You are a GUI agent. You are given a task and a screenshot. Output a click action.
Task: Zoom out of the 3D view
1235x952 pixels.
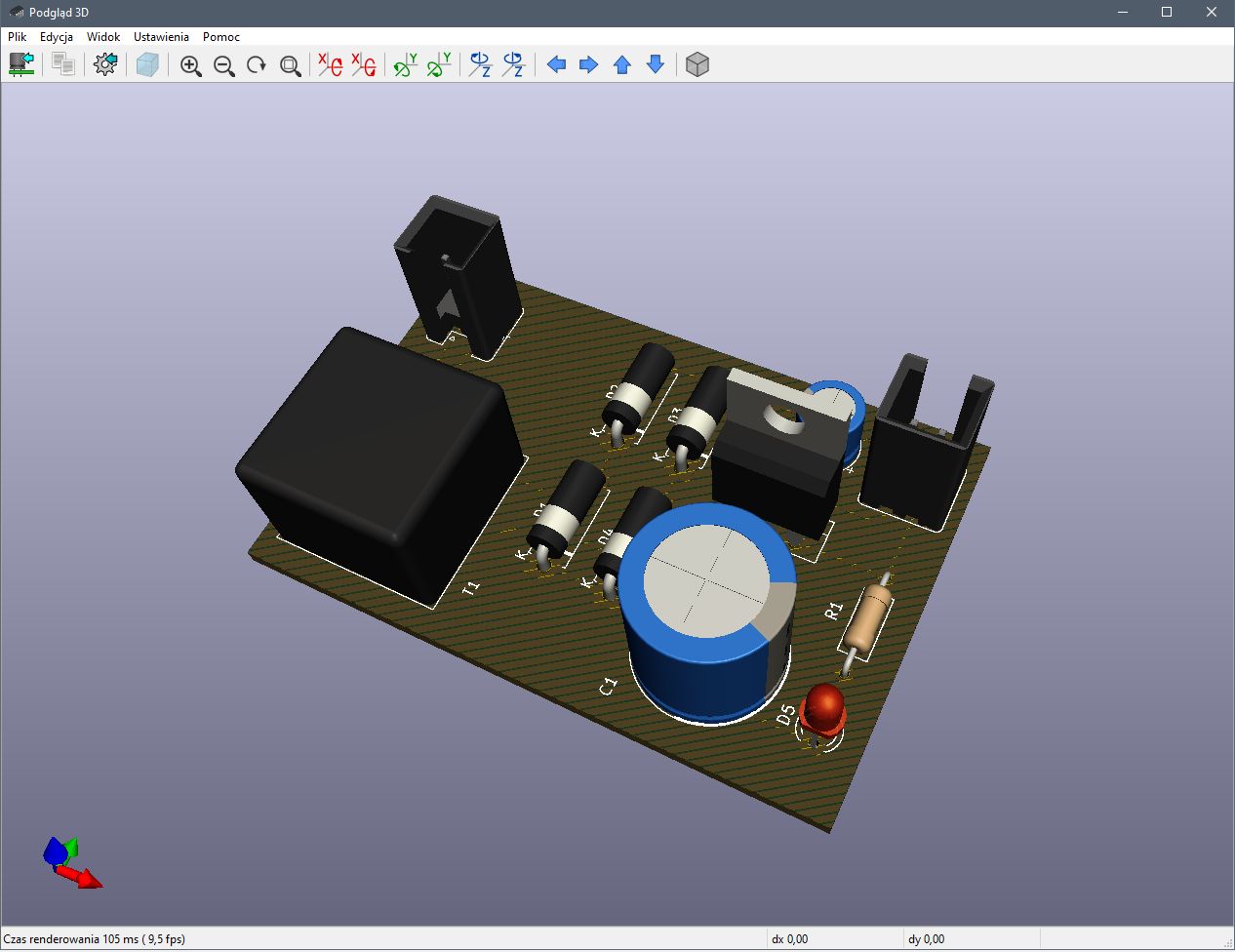click(x=224, y=65)
